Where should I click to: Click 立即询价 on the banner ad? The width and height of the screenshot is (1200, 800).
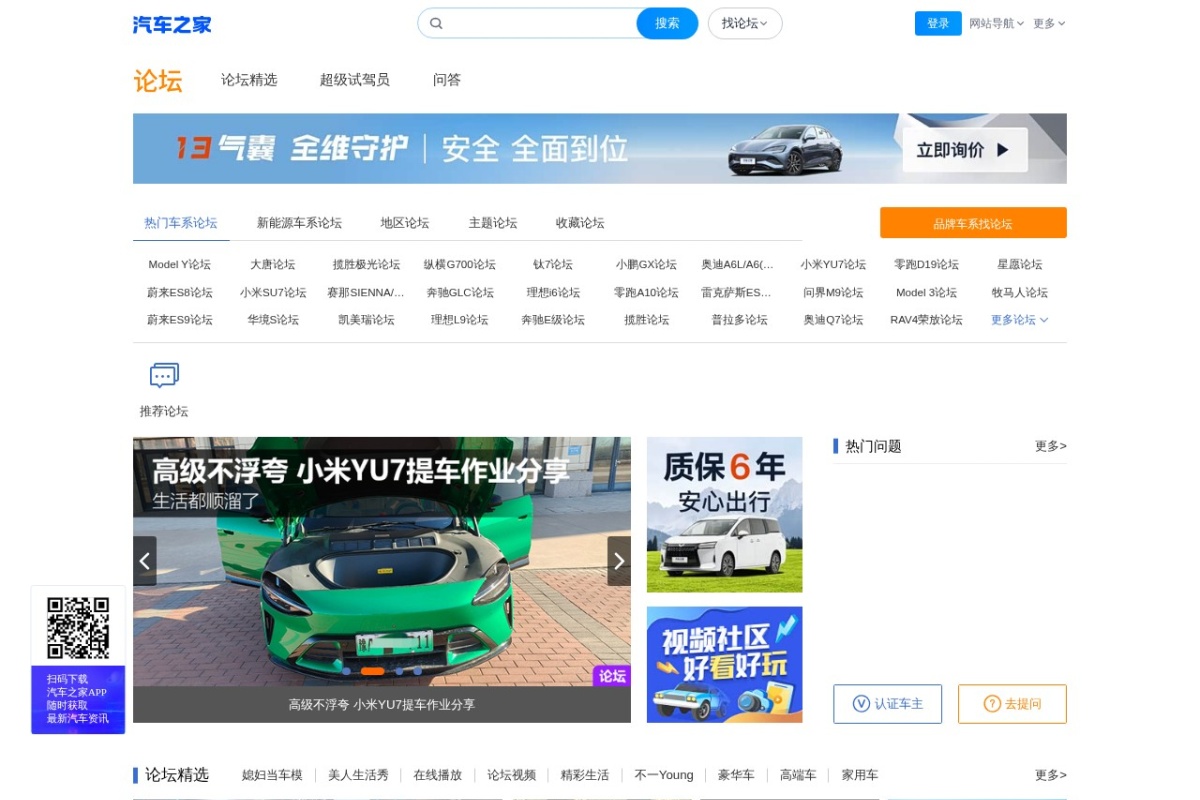[x=964, y=150]
